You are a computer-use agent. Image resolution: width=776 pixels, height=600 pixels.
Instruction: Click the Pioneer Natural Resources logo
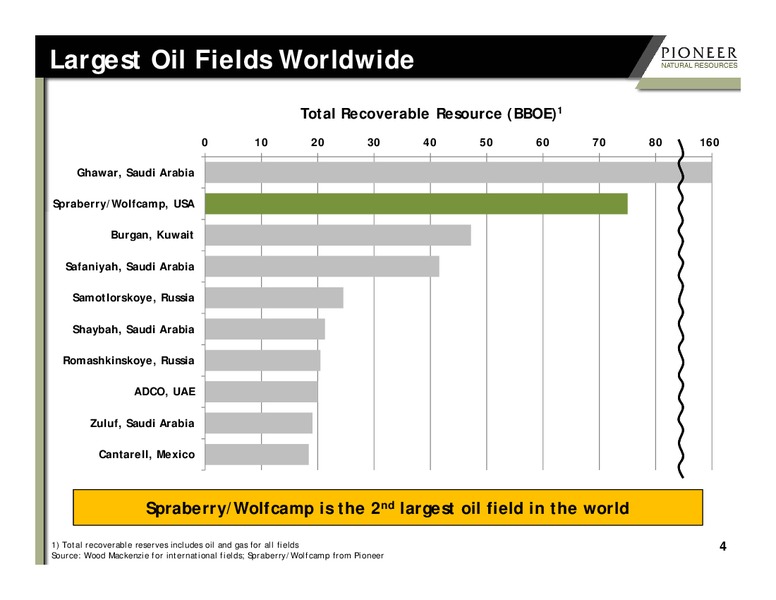pos(699,57)
